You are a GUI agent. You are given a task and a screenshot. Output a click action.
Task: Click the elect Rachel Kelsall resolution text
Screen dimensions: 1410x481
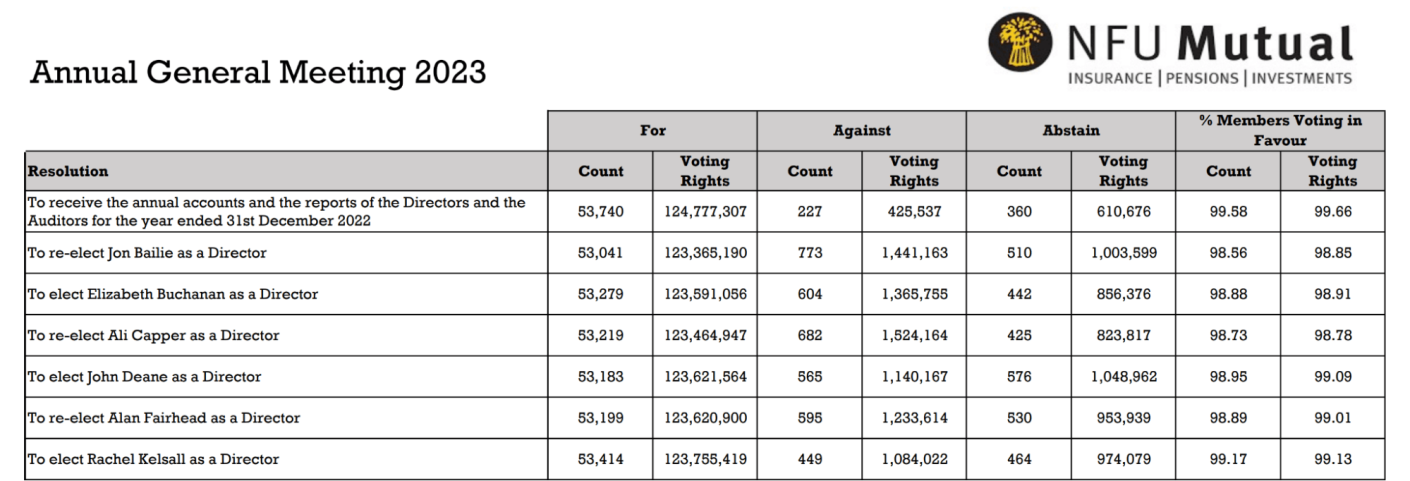click(153, 459)
